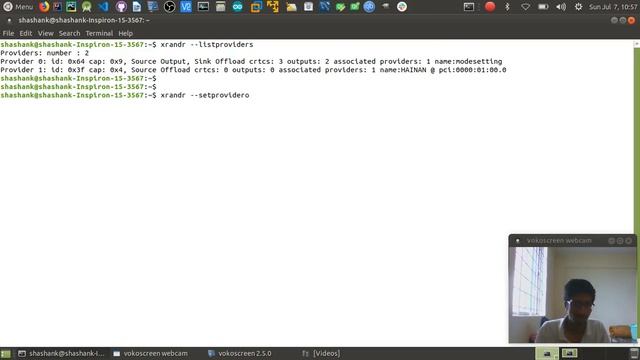The image size is (640, 360).
Task: Click the red recording indicator in tray
Action: (x=490, y=7)
